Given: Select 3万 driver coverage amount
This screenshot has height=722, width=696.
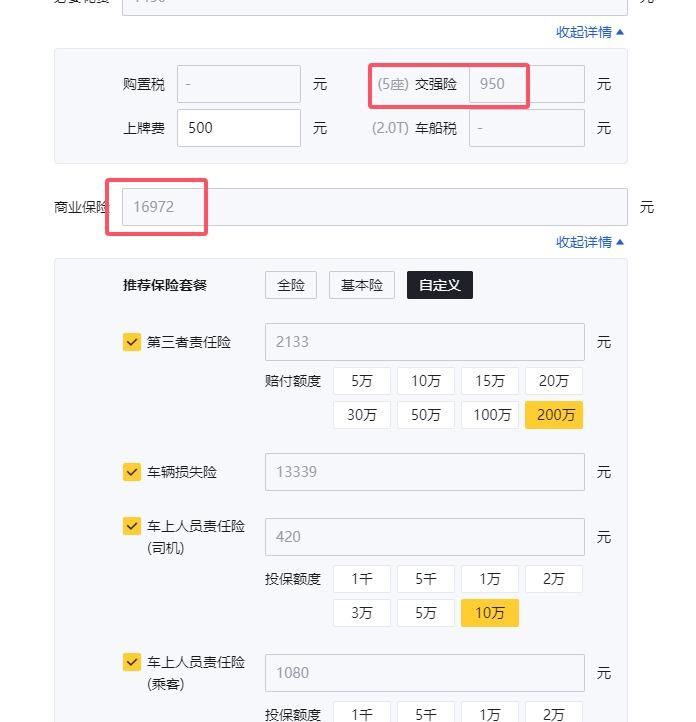Looking at the screenshot, I should click(x=362, y=613).
